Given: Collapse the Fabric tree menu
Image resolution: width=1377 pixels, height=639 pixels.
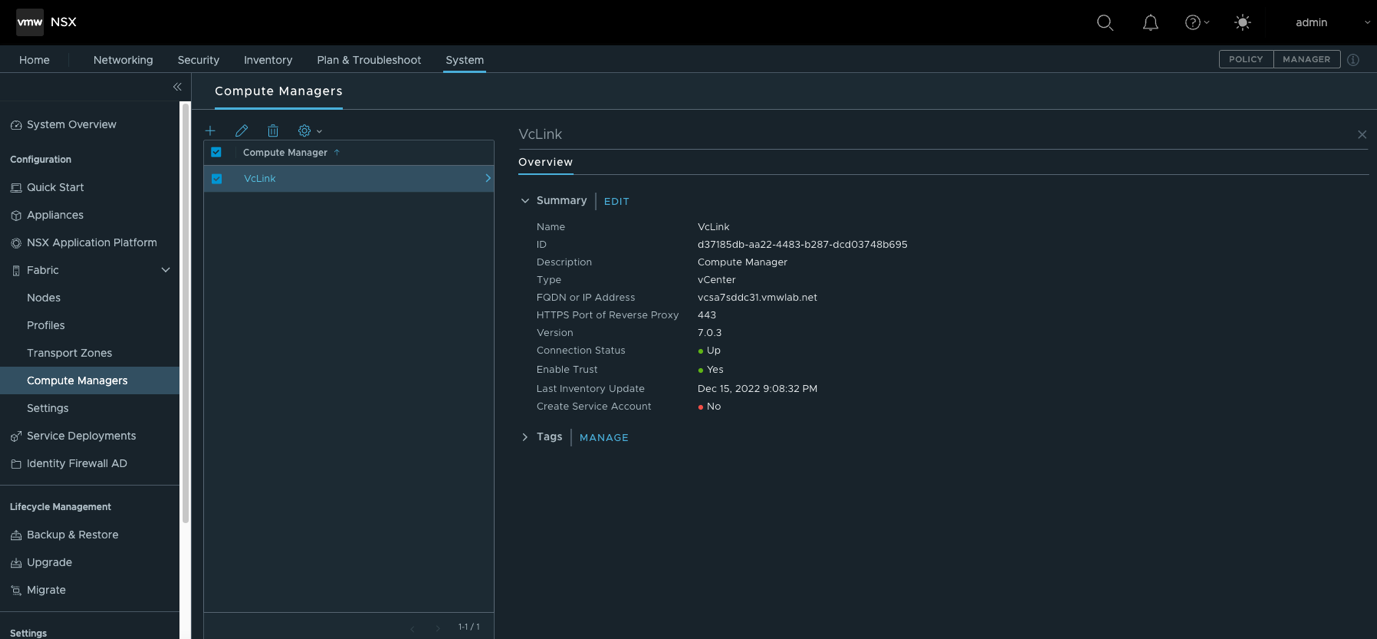Looking at the screenshot, I should (x=166, y=270).
